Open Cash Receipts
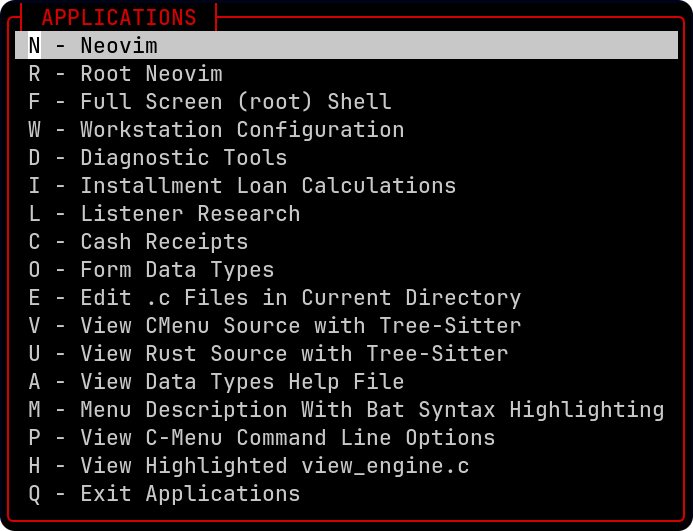 (x=164, y=242)
